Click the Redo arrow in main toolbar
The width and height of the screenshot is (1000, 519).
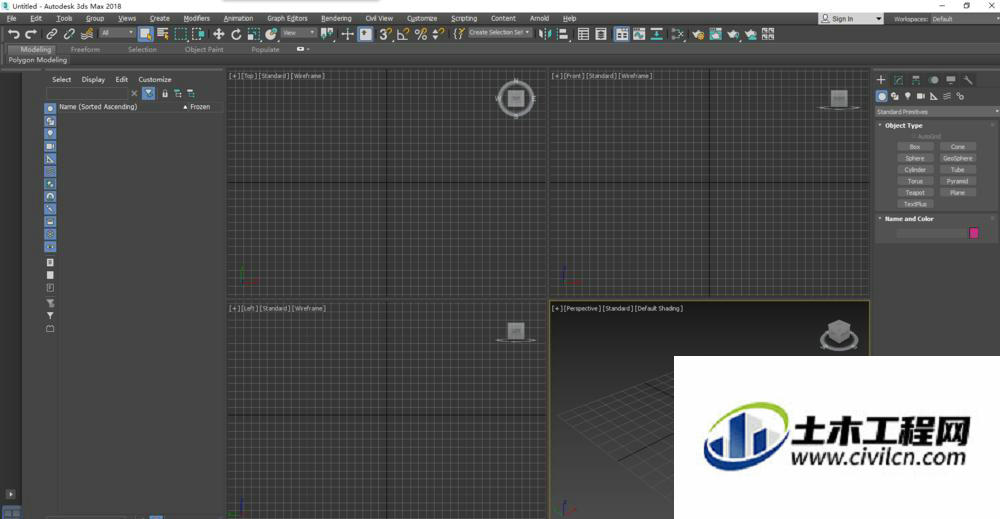pos(31,34)
